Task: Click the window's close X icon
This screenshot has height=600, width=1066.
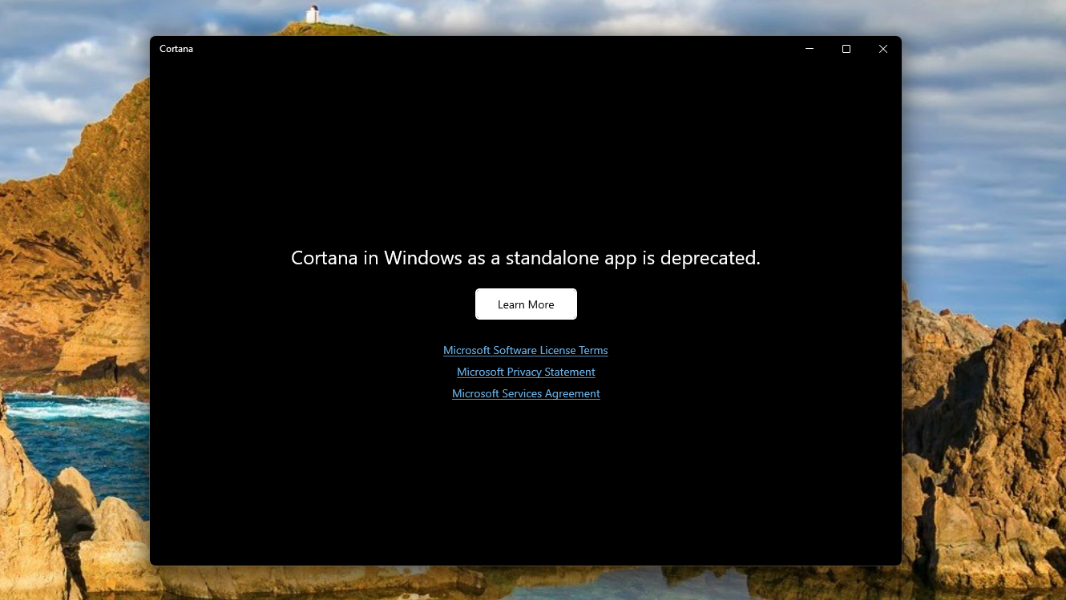Action: (882, 48)
